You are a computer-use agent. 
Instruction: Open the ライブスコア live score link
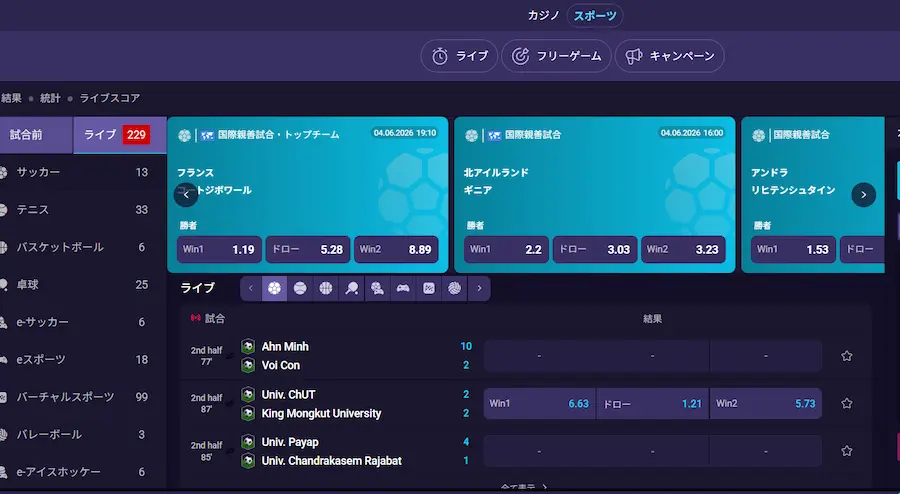coord(110,98)
